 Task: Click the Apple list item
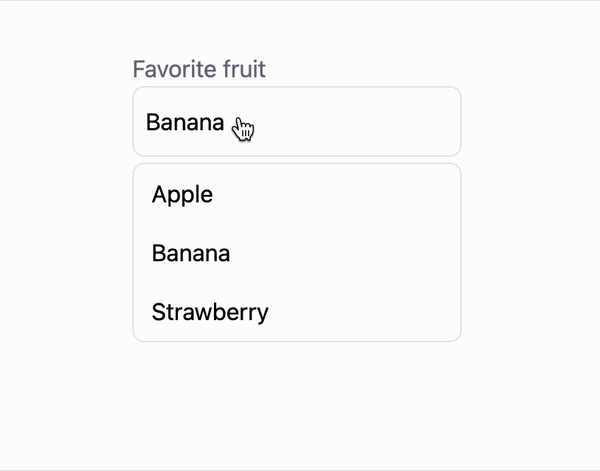point(297,194)
